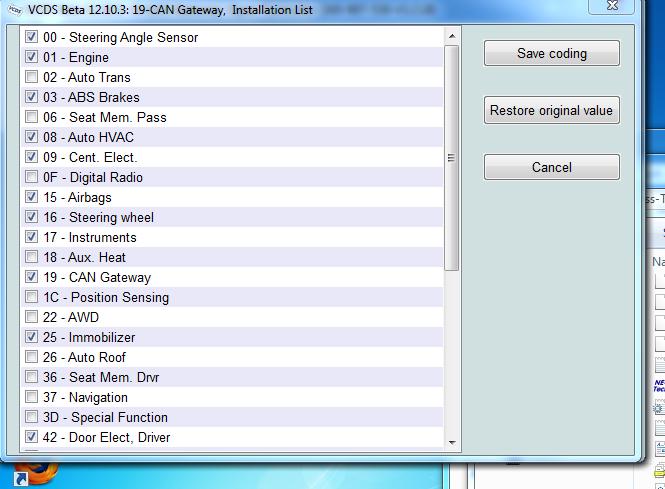Viewport: 665px width, 489px height.
Task: Click the VCDS title bar app icon
Action: point(15,9)
